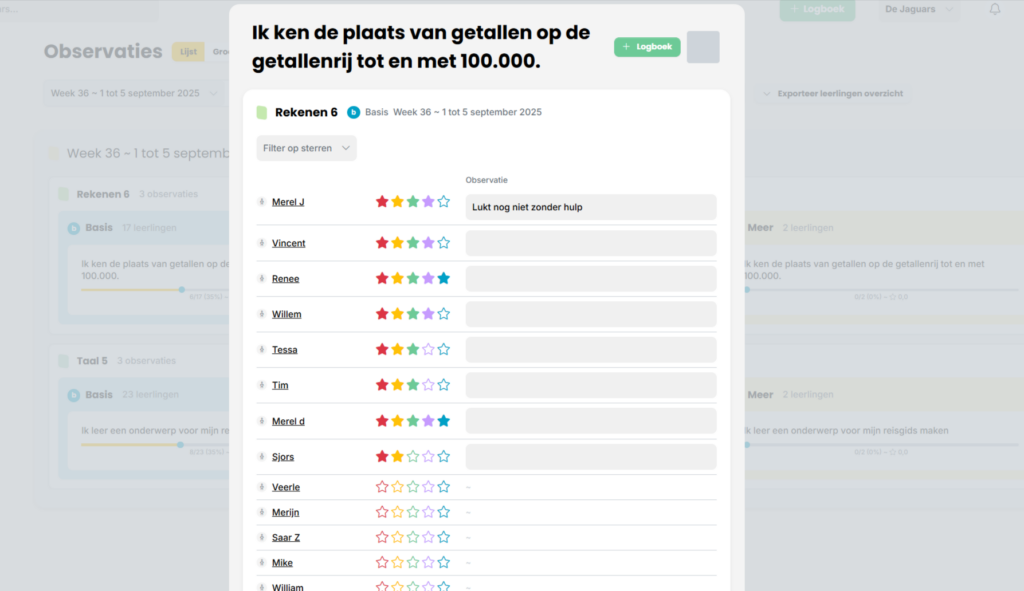
Task: Toggle Saar Z's third green star
Action: [413, 537]
